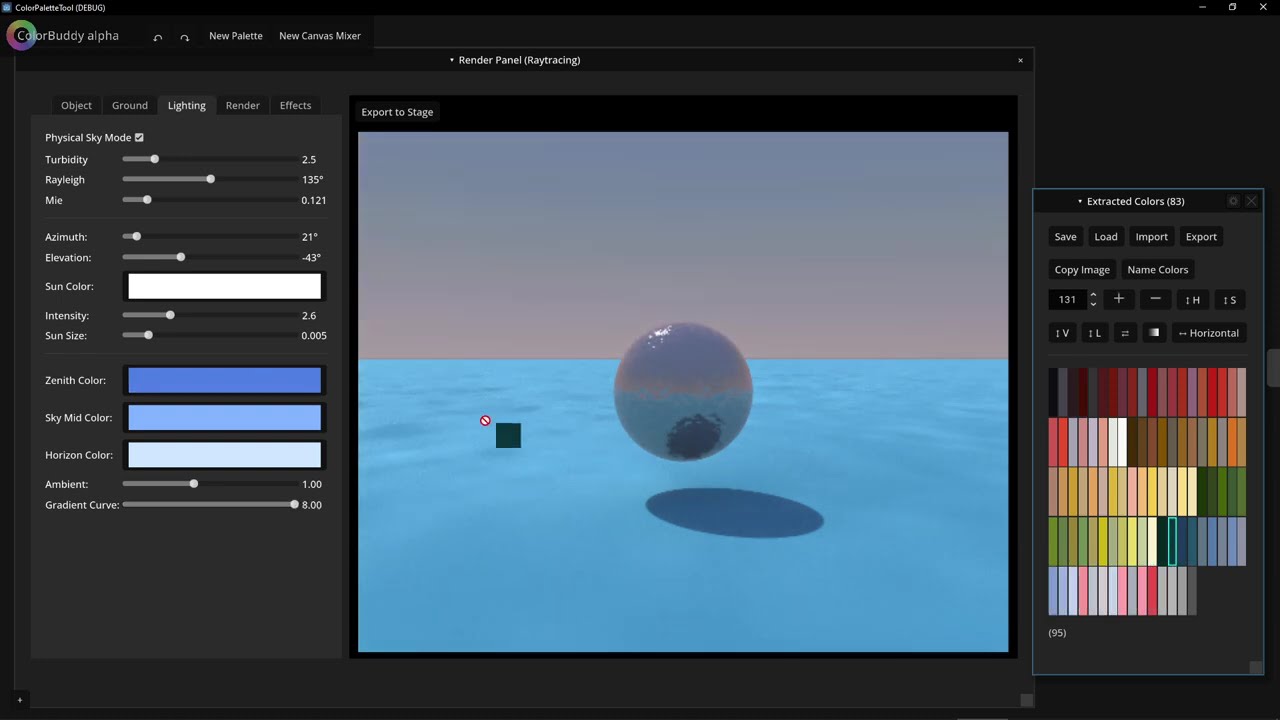The height and width of the screenshot is (720, 1280).
Task: Click the plus icon at bottom-left corner
Action: point(19,700)
